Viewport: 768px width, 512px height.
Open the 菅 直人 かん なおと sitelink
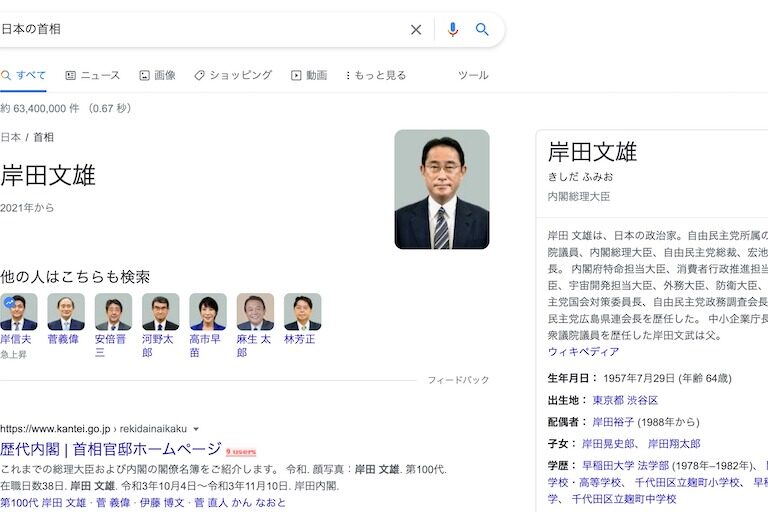pyautogui.click(x=240, y=503)
